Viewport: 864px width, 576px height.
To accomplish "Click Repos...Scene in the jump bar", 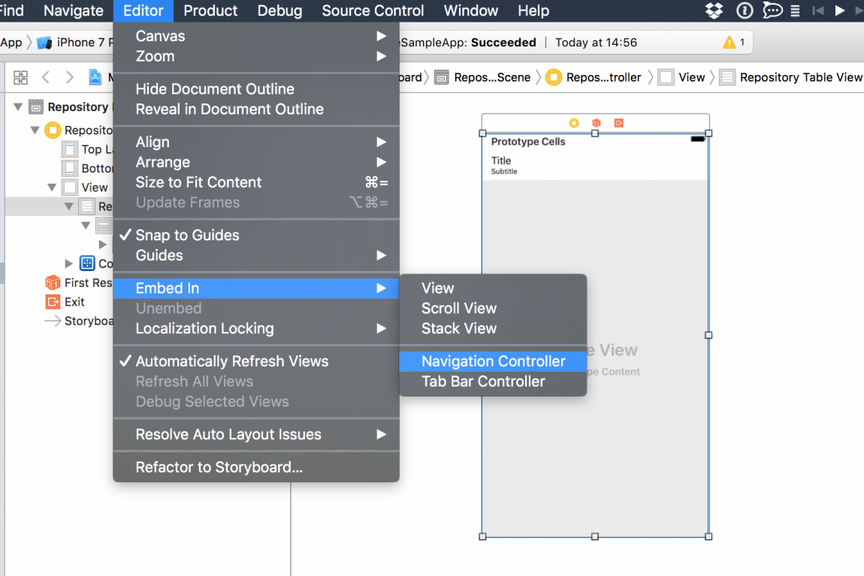I will click(483, 78).
